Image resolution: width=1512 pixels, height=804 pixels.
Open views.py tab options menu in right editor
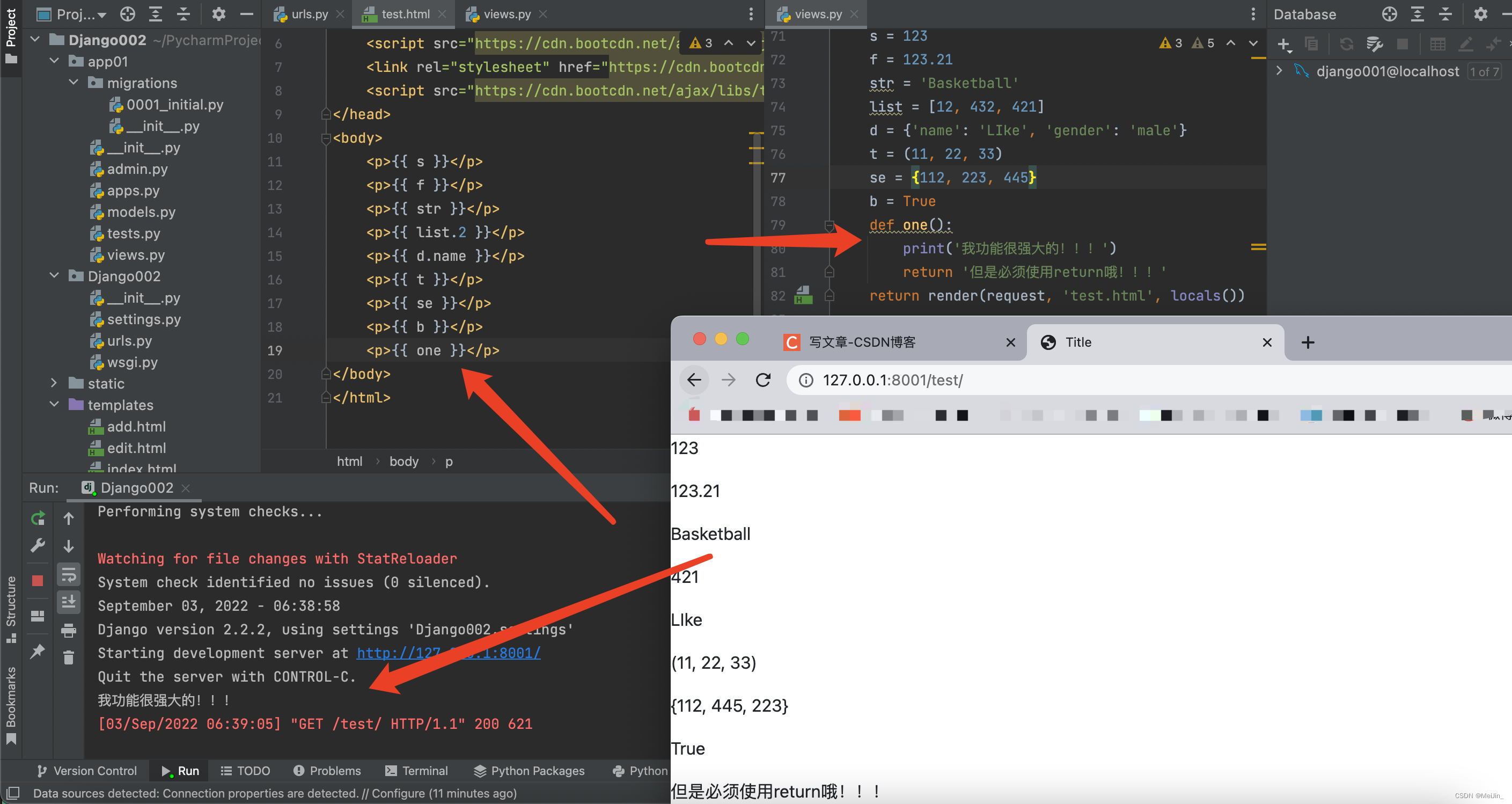click(x=1253, y=14)
